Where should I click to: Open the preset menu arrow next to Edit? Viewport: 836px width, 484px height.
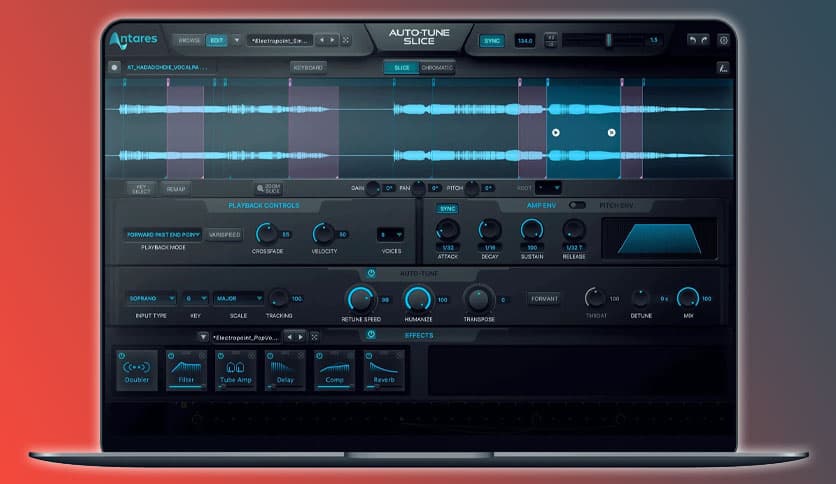[237, 40]
